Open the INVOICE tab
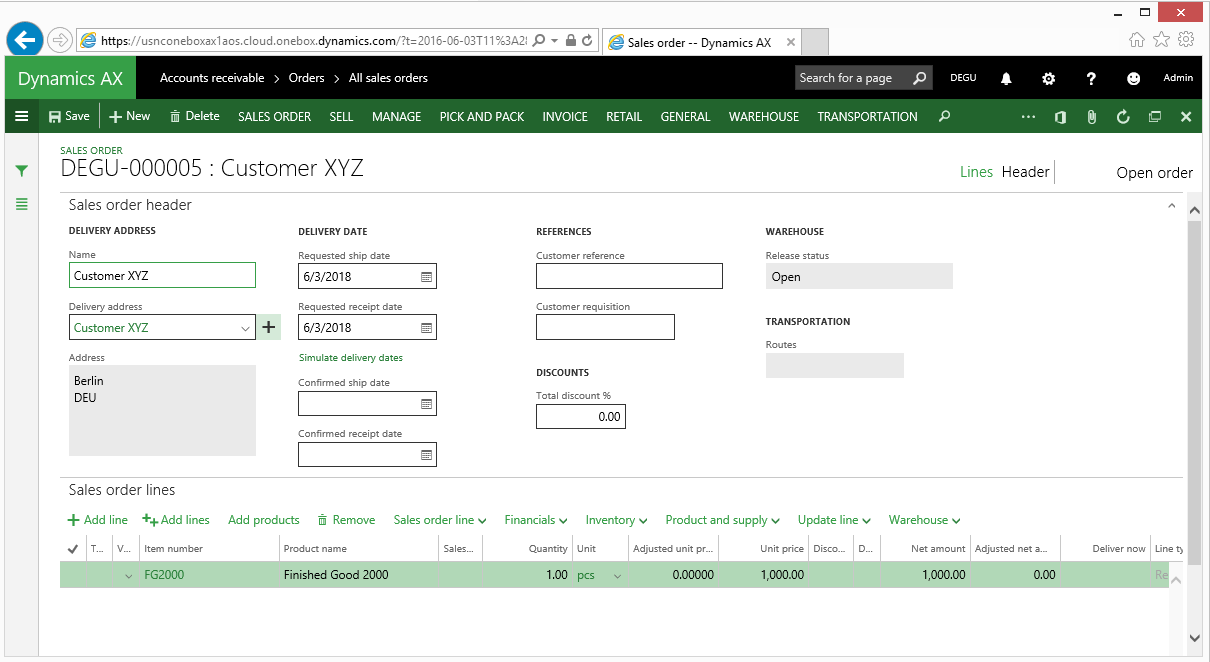Screen dimensions: 1210x662 [x=565, y=117]
